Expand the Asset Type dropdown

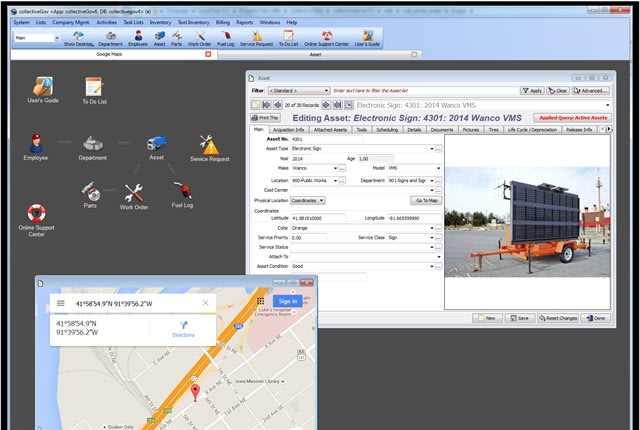tap(436, 149)
